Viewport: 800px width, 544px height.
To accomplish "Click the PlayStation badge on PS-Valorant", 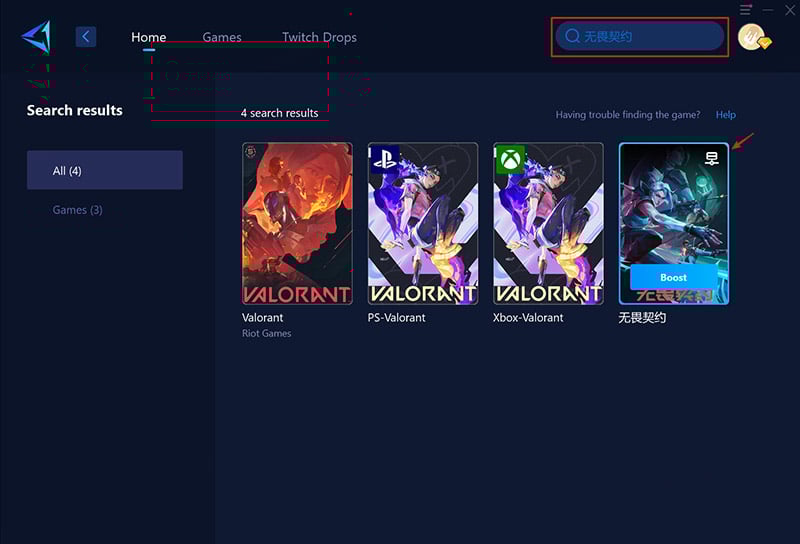I will point(384,159).
